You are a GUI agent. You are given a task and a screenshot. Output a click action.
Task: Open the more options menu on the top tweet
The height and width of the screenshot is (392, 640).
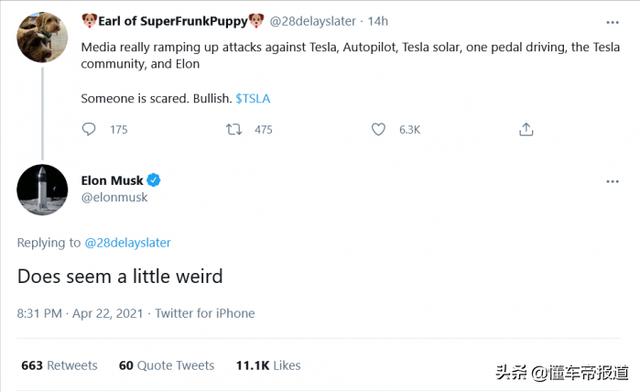pyautogui.click(x=612, y=22)
